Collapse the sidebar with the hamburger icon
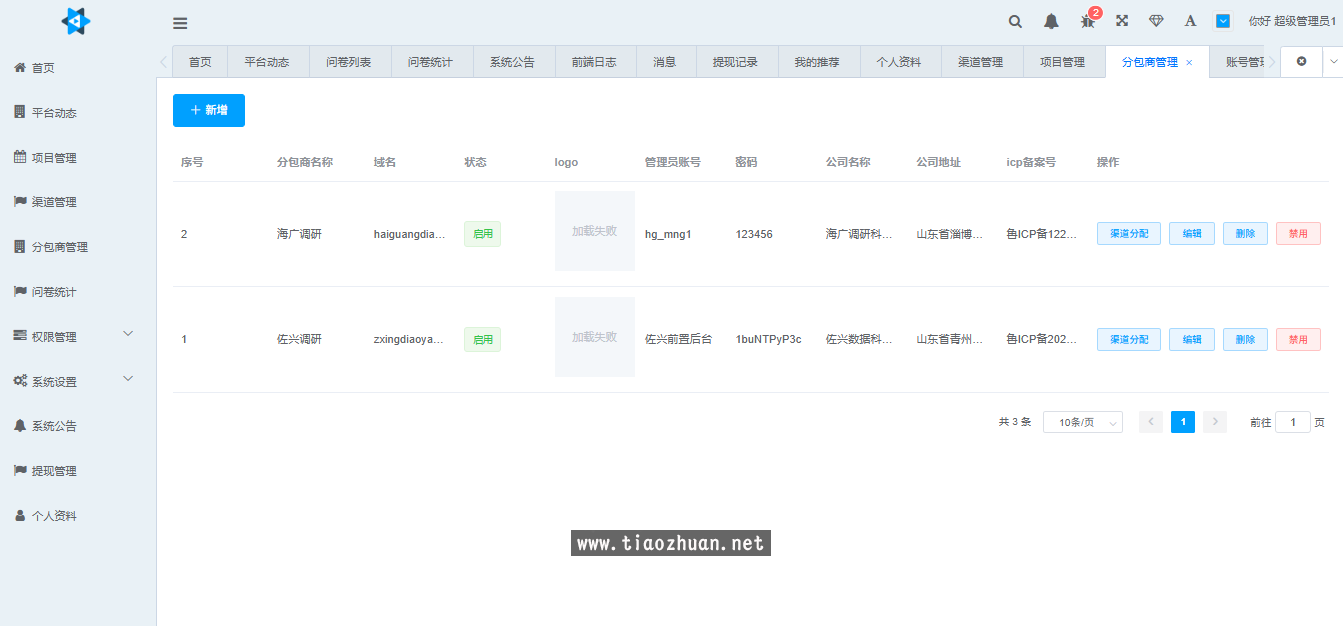Viewport: 1343px width, 626px height. [180, 23]
